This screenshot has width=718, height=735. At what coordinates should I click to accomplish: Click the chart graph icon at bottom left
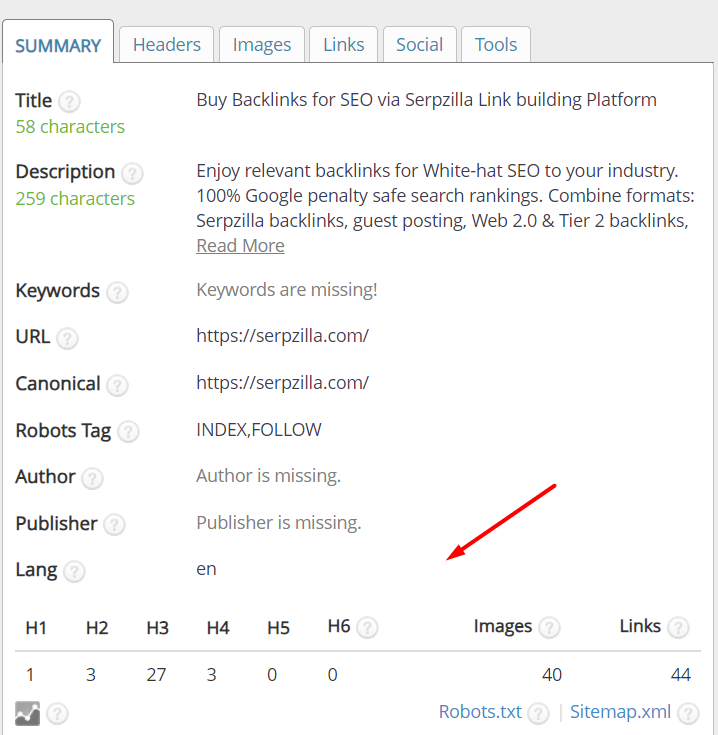(27, 713)
